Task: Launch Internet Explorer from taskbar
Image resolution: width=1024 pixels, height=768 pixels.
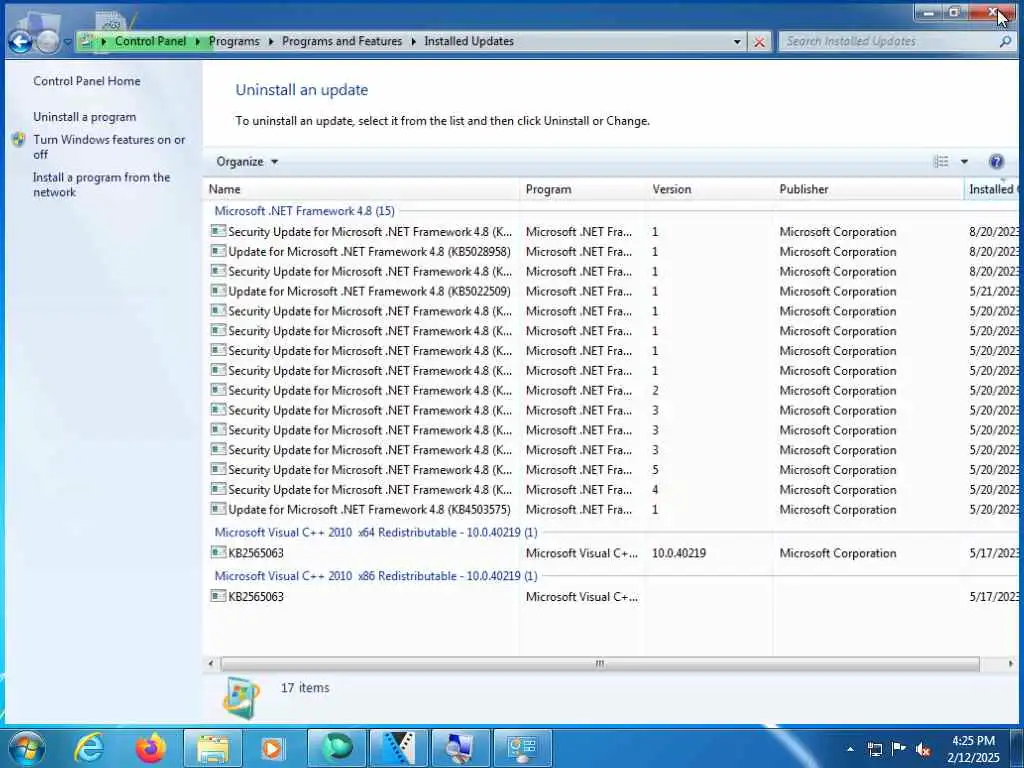Action: click(x=89, y=748)
